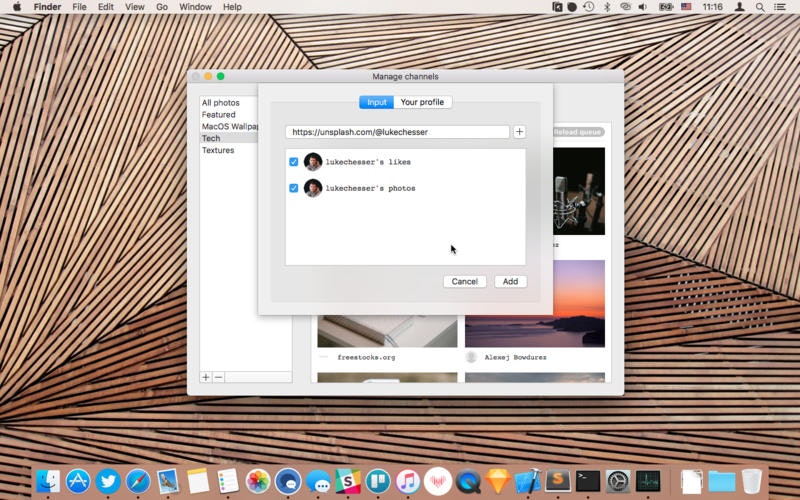Open Spotlight search in the menu bar

click(x=760, y=7)
